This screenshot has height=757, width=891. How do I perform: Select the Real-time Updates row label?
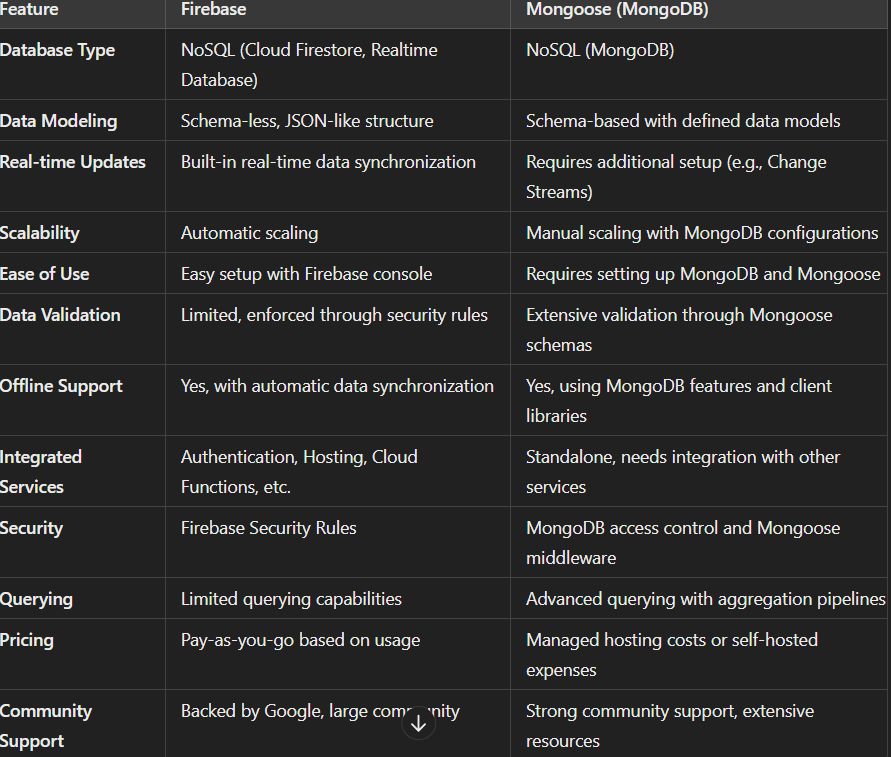click(72, 162)
